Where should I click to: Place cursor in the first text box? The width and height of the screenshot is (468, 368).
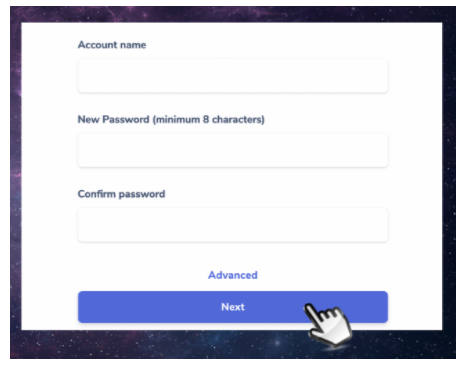coord(233,76)
